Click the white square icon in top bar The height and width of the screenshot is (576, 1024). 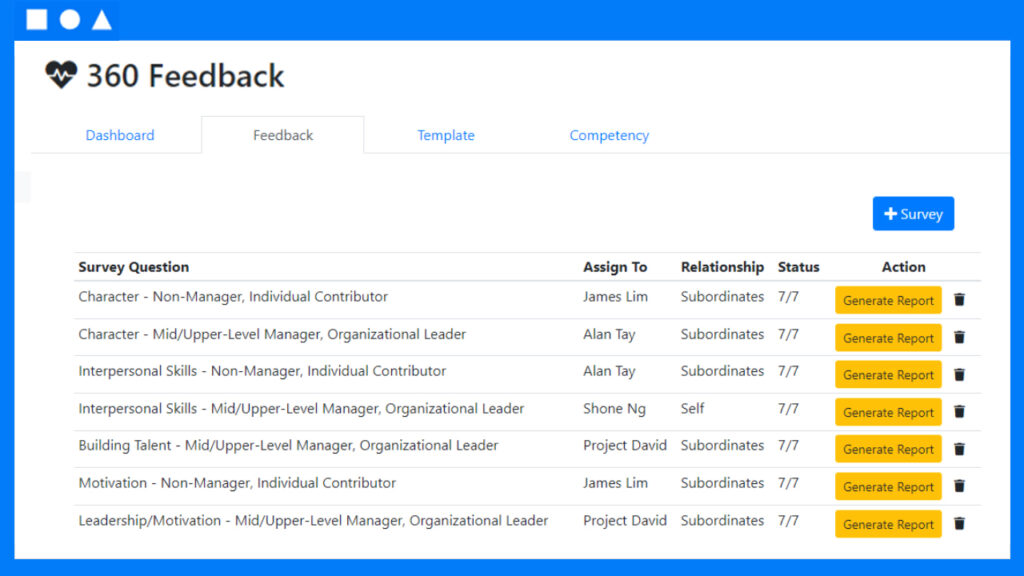pyautogui.click(x=37, y=20)
